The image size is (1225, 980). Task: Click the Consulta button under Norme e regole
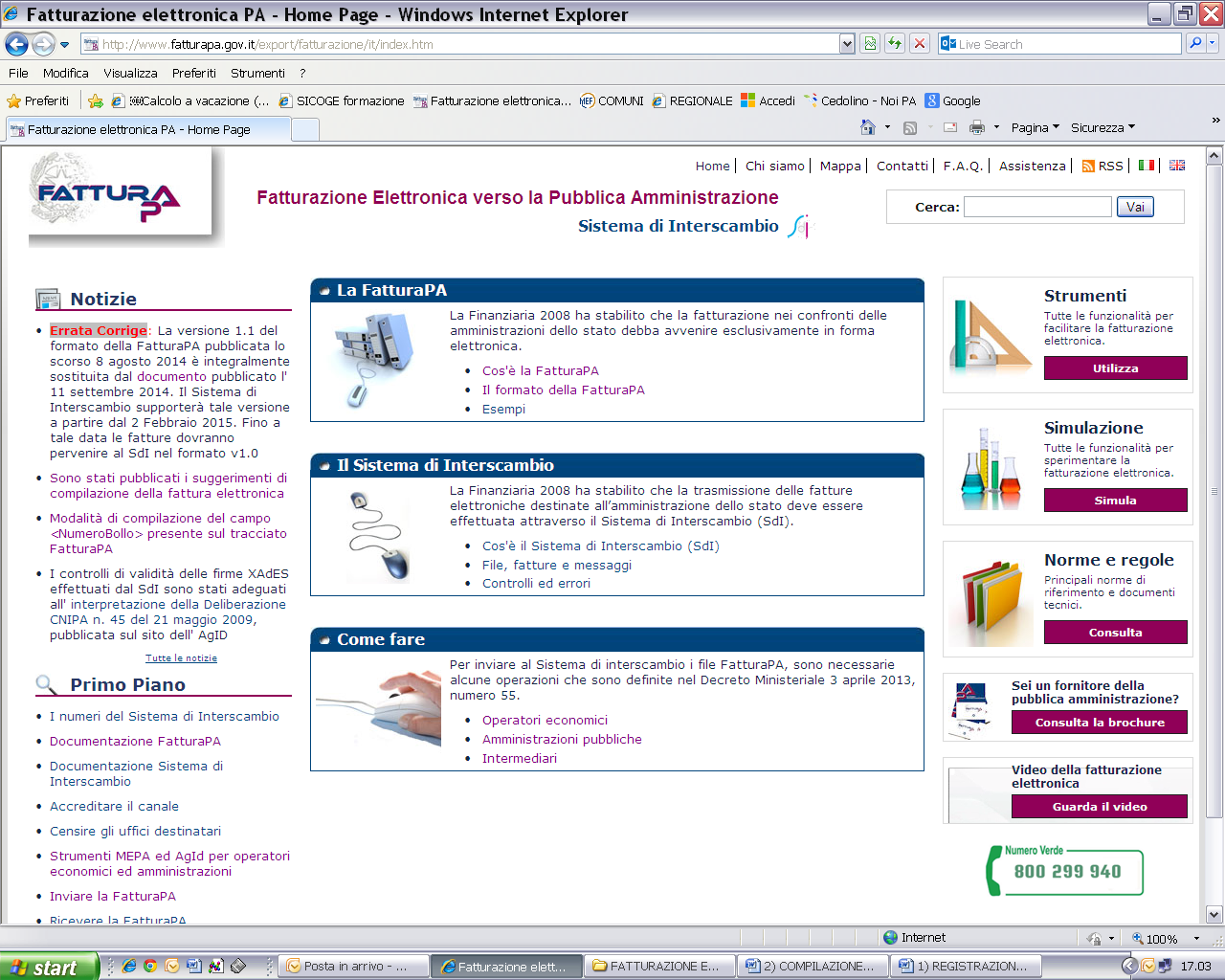1115,633
